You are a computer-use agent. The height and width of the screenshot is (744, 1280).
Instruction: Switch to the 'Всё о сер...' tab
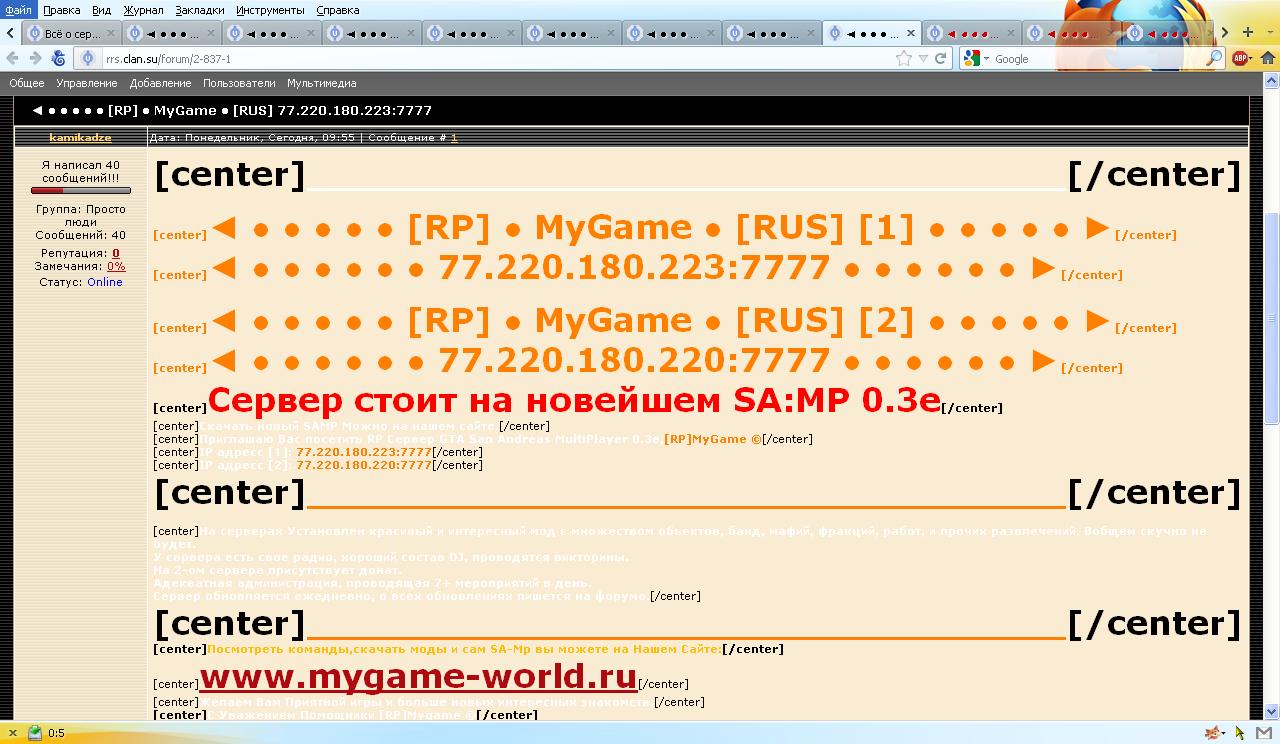(x=71, y=34)
